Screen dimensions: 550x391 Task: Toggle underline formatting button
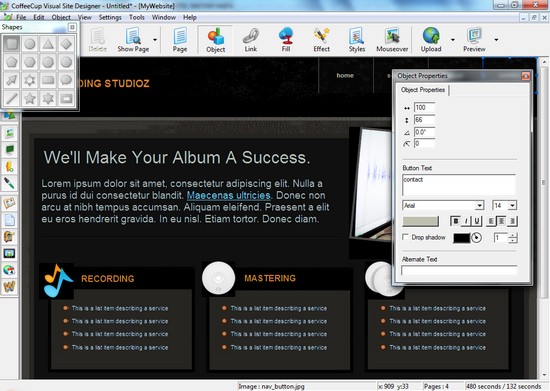[x=476, y=221]
